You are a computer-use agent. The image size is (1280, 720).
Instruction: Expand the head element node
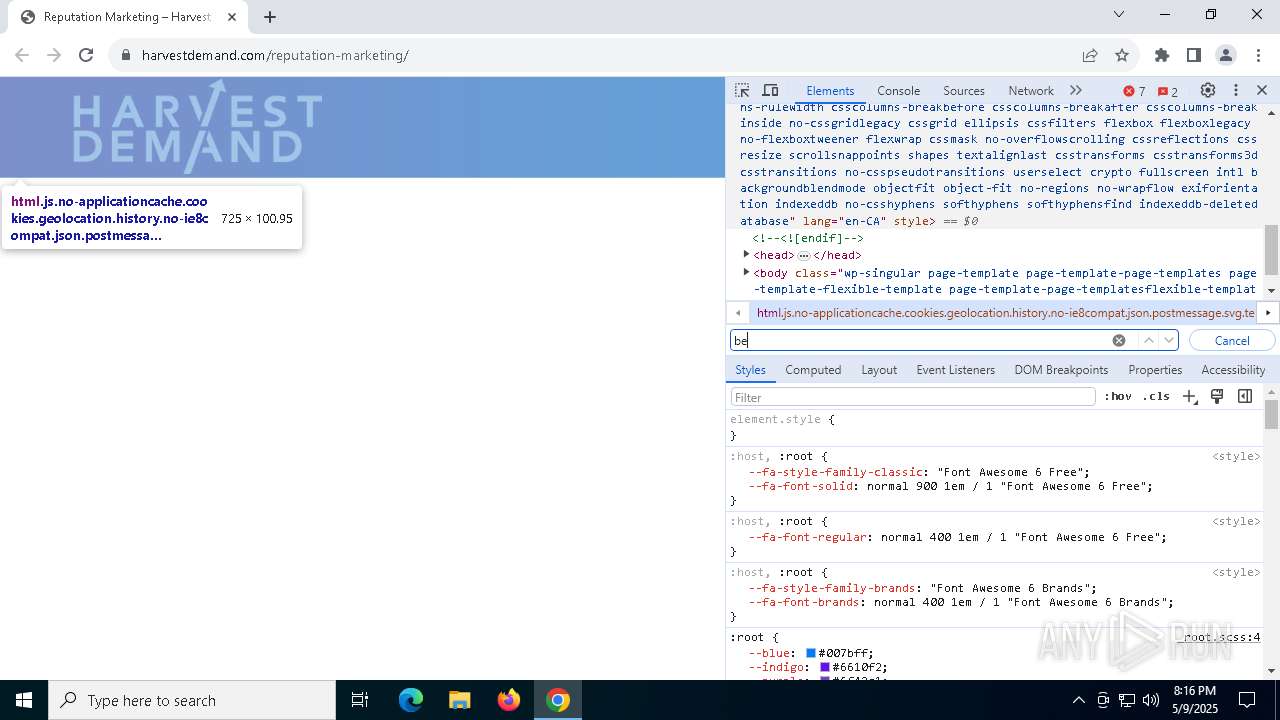[x=746, y=255]
